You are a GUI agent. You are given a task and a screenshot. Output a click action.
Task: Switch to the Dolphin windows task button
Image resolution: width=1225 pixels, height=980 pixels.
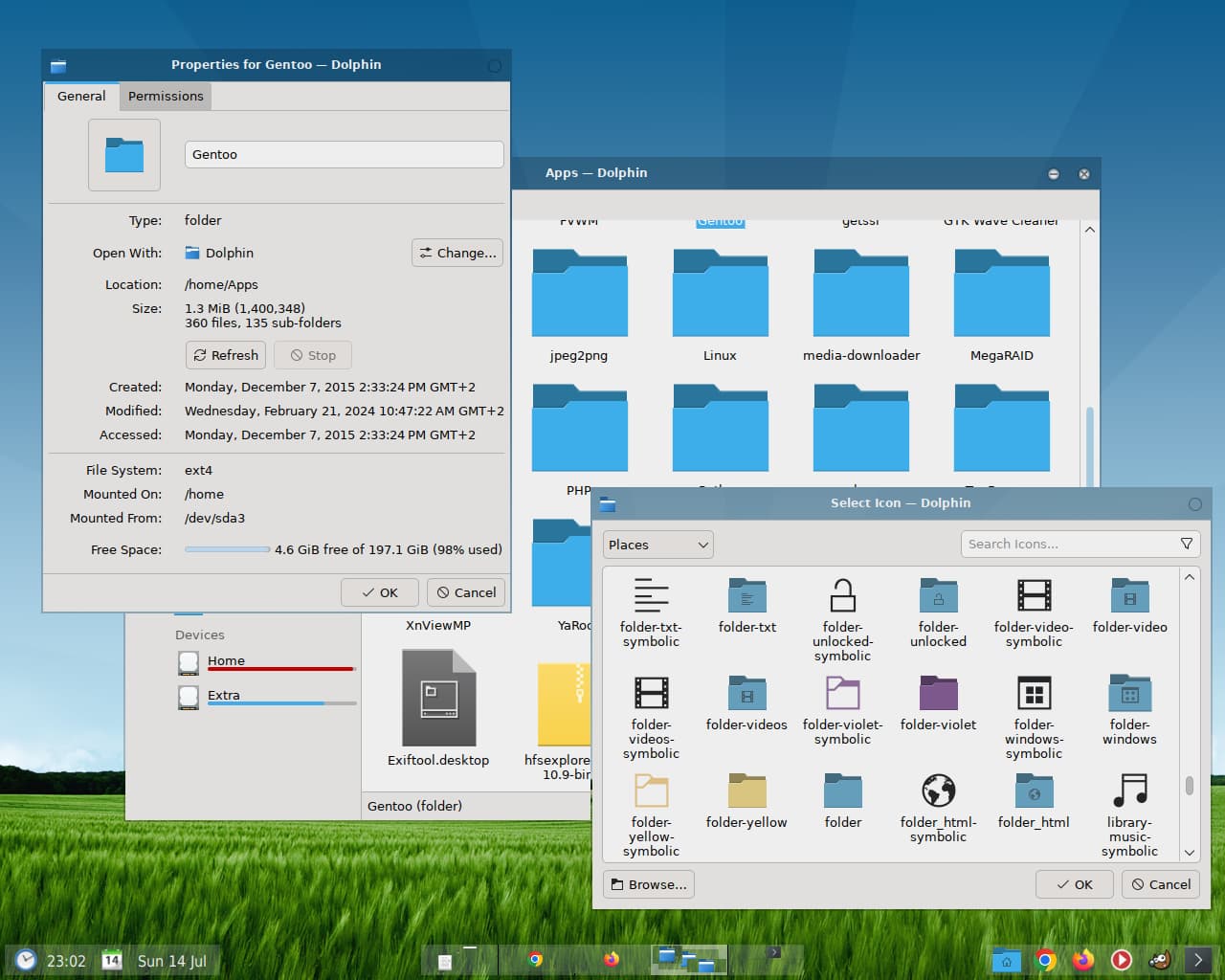(689, 959)
